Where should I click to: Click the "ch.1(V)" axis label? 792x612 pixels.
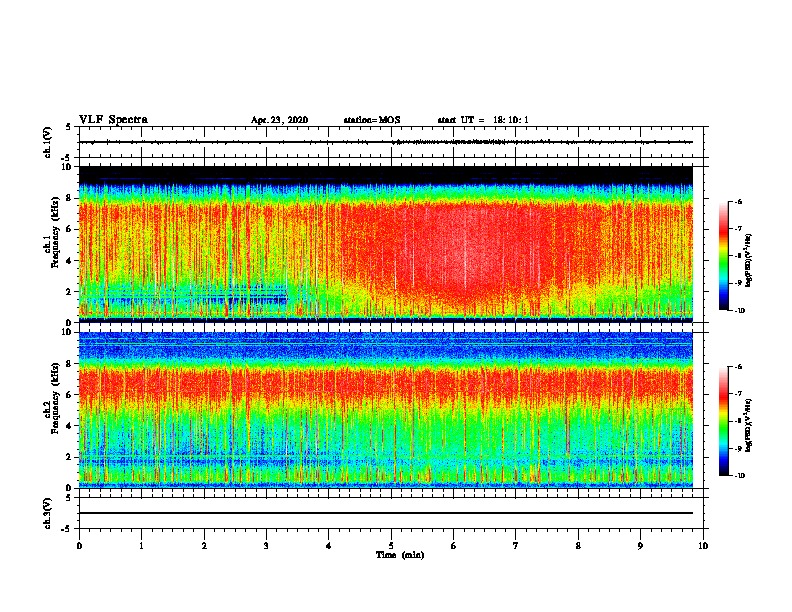coord(48,142)
